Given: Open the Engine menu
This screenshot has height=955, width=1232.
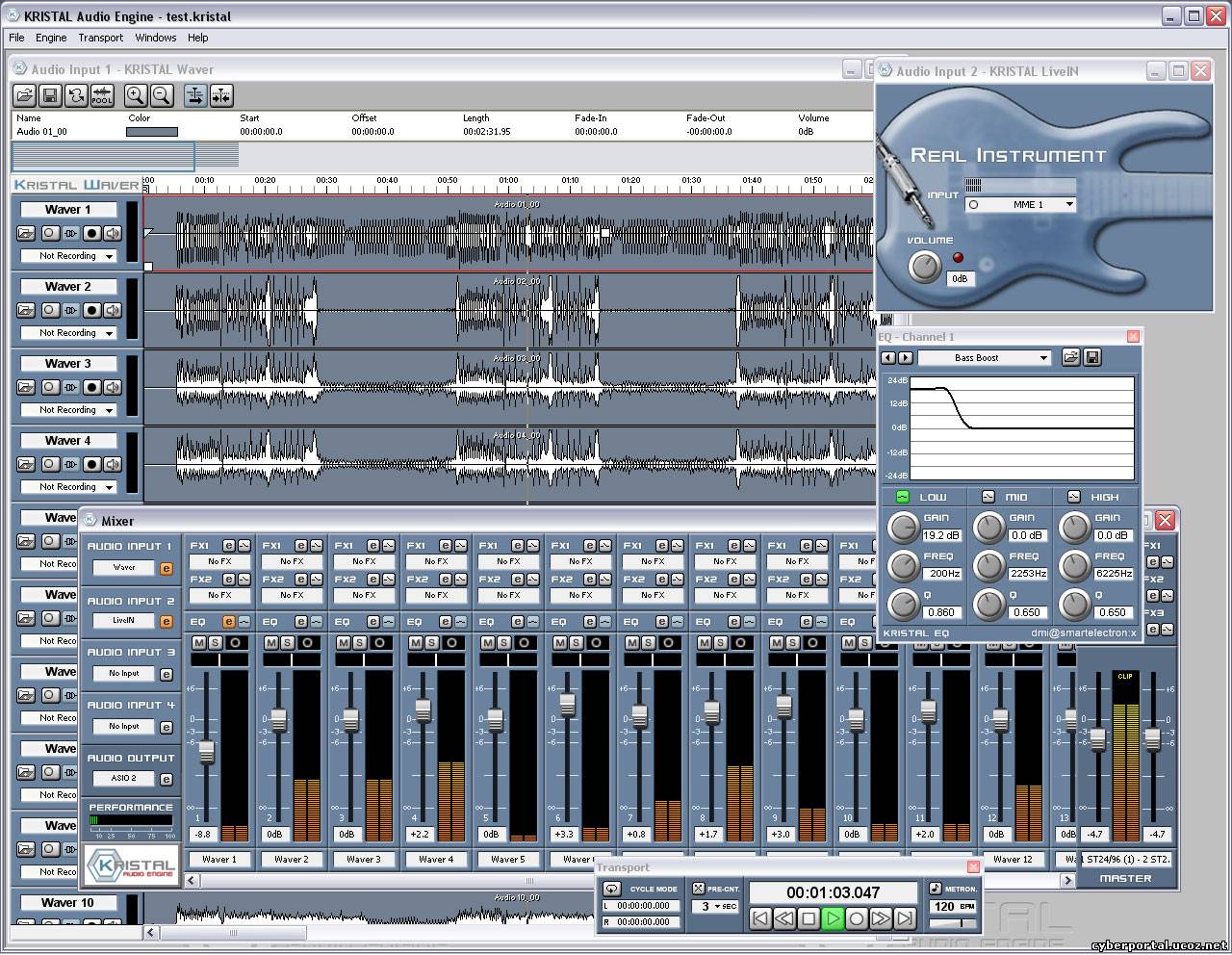Looking at the screenshot, I should pos(51,38).
